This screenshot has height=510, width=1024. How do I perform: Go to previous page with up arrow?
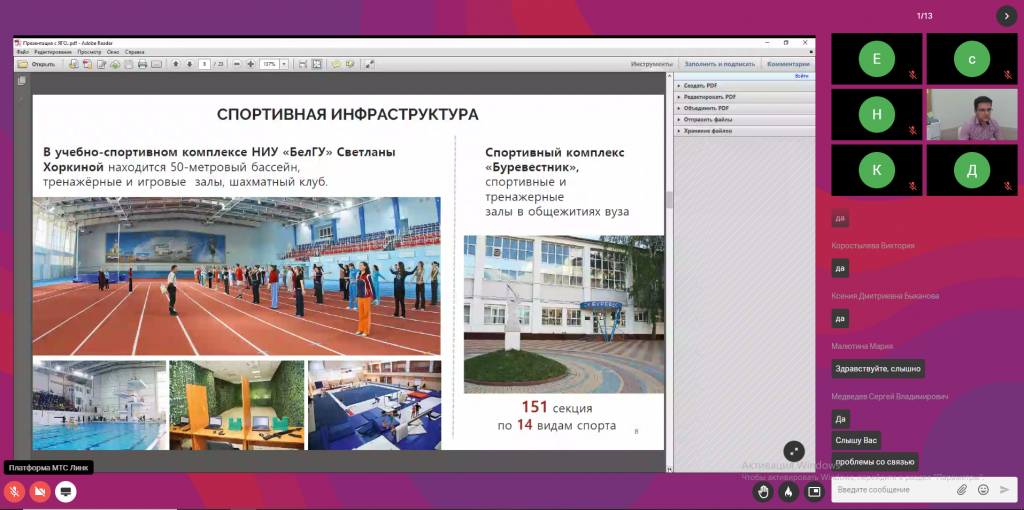[x=176, y=64]
